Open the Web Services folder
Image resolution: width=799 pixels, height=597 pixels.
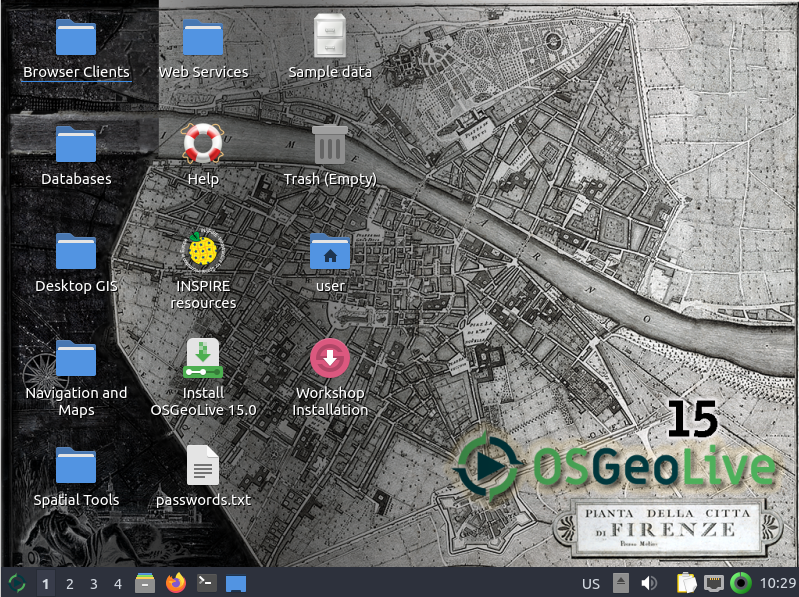point(203,38)
